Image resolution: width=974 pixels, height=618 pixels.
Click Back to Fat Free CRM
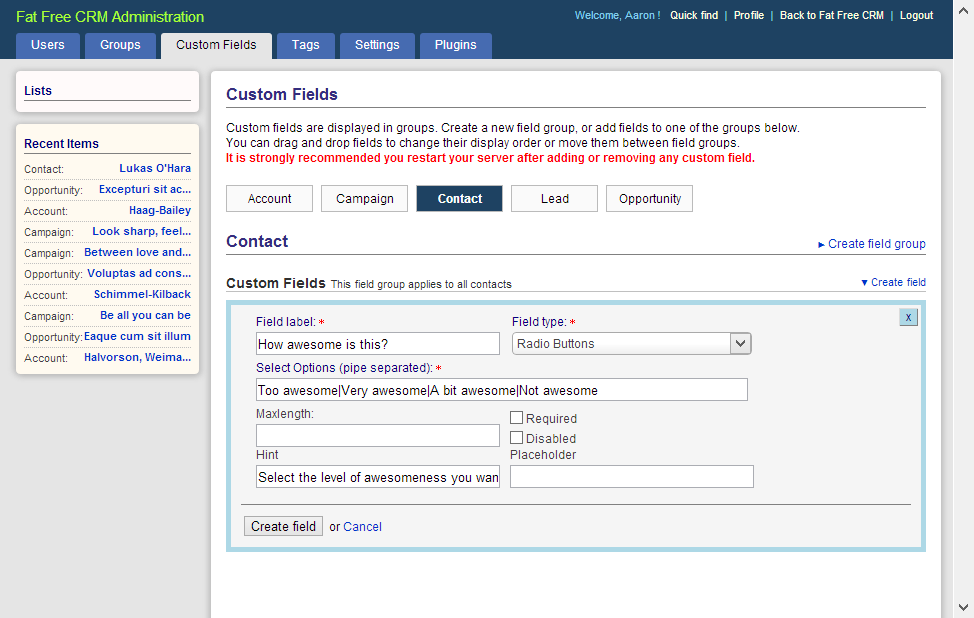pos(831,16)
